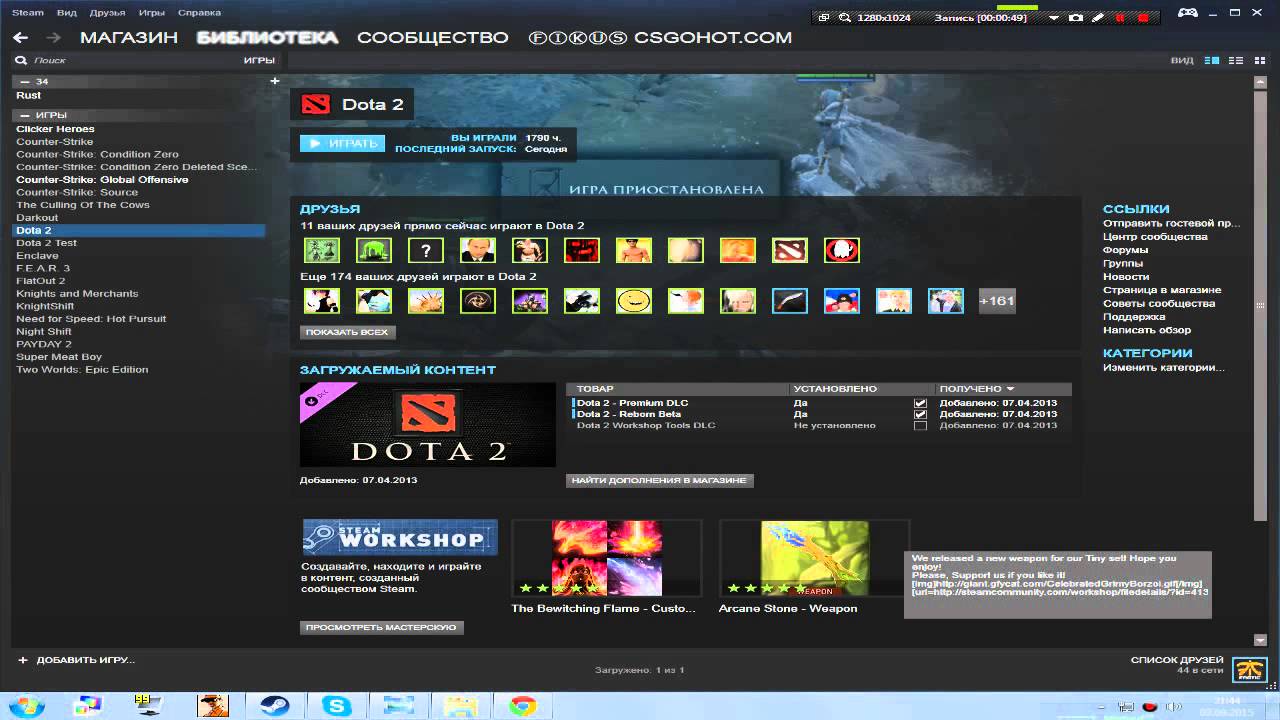1280x720 pixels.
Task: Collapse the ИГРЫ games section
Action: pos(25,115)
